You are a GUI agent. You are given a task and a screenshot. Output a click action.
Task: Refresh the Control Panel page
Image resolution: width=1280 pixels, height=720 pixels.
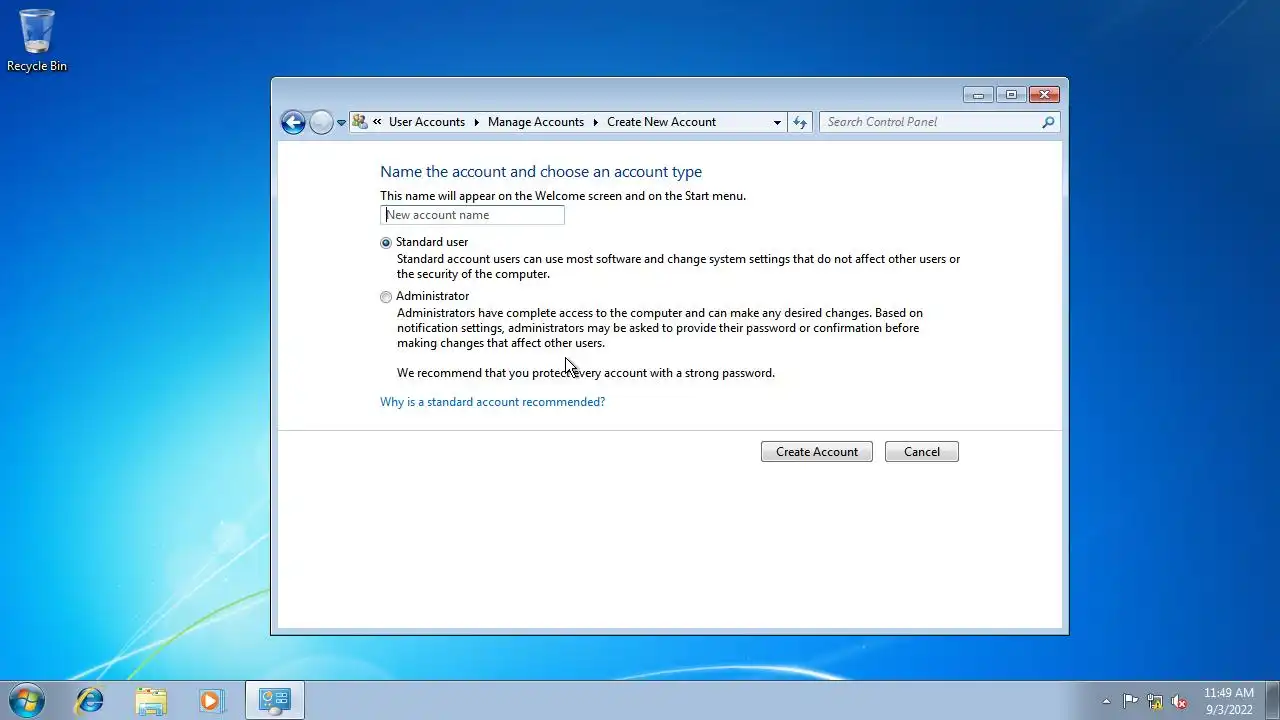click(x=800, y=122)
